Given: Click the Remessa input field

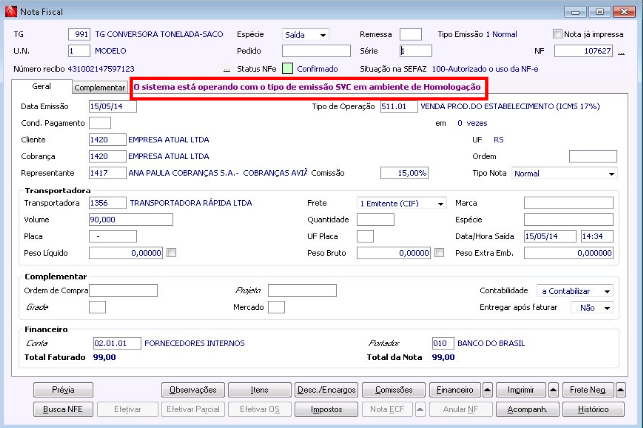Looking at the screenshot, I should coord(410,34).
